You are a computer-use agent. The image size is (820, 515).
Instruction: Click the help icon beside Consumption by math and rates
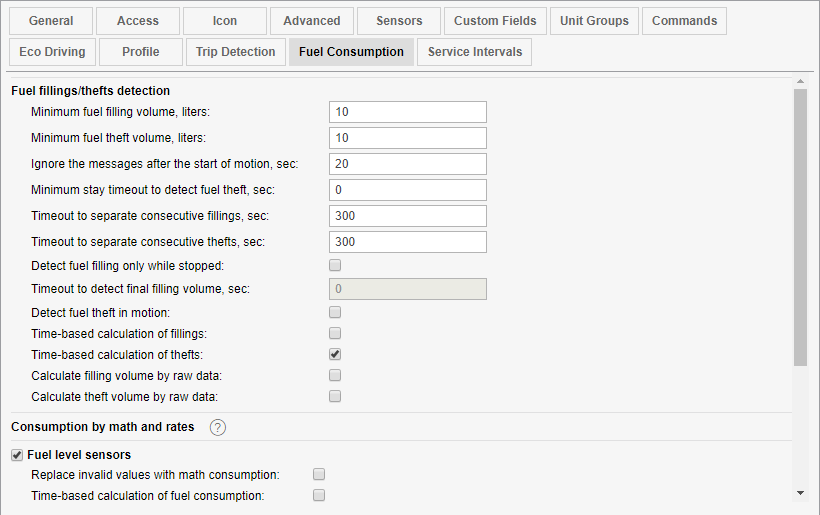(218, 428)
